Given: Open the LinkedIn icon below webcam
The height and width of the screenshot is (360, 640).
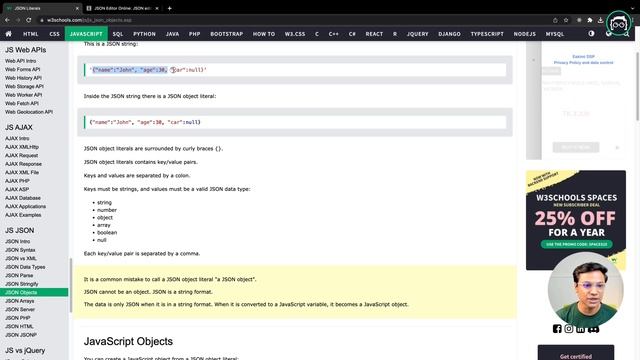Looking at the screenshot, I should 580,329.
